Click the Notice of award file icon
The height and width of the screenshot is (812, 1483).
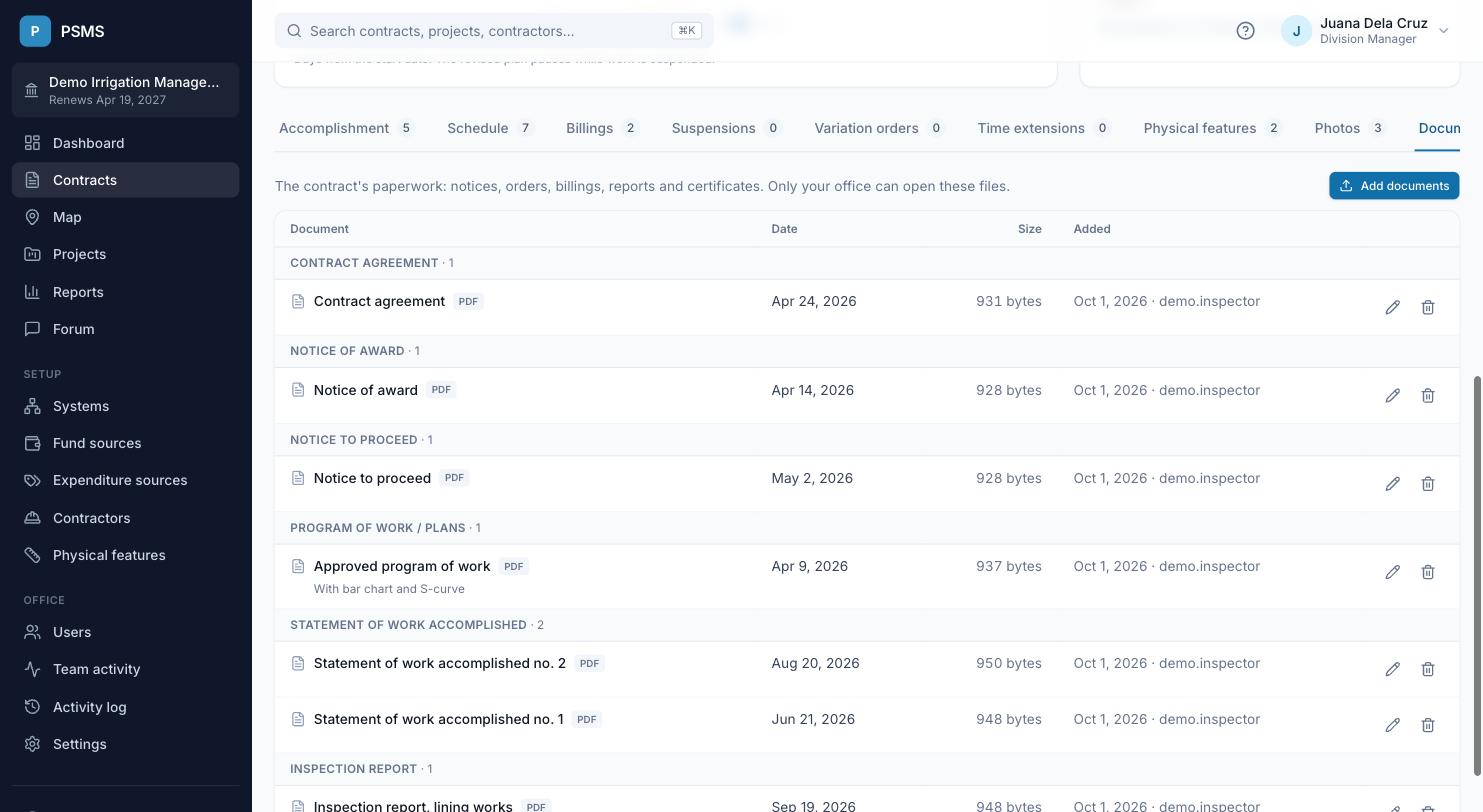298,390
